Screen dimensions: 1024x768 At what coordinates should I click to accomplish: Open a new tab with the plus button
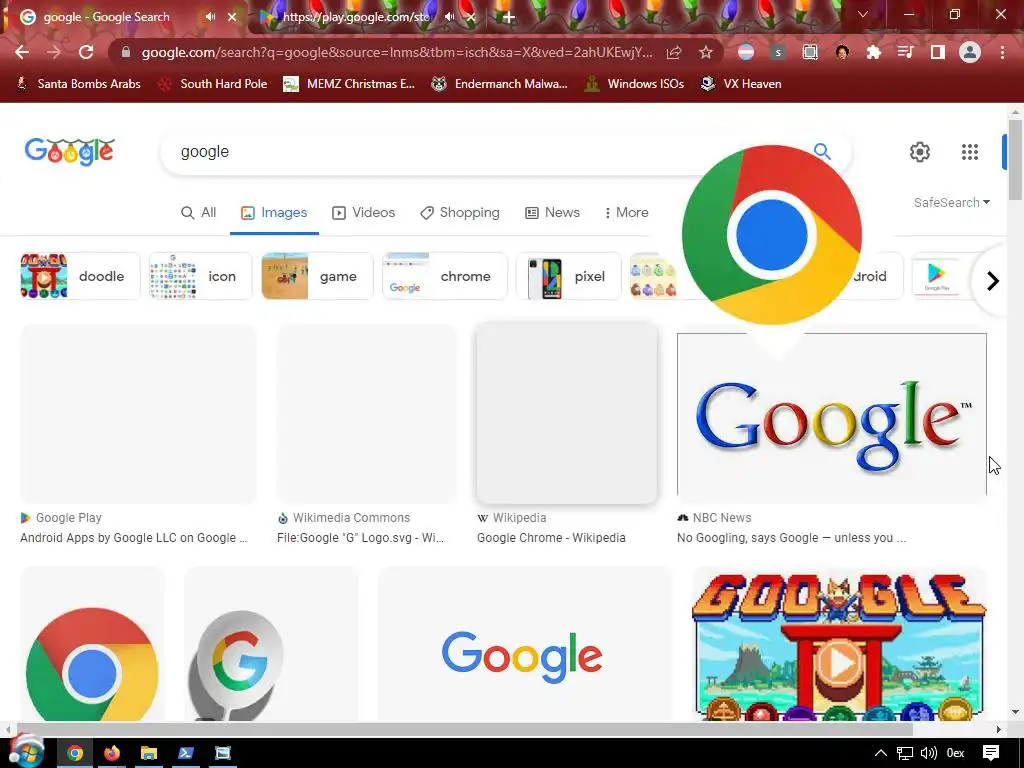(x=509, y=17)
